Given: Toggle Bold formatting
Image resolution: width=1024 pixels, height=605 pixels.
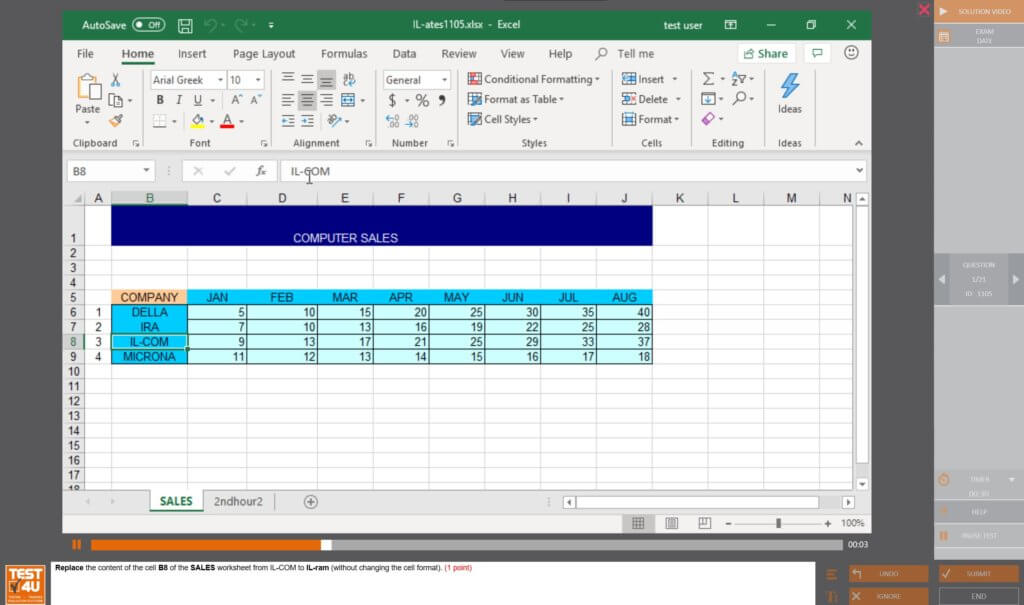Looking at the screenshot, I should click(160, 100).
